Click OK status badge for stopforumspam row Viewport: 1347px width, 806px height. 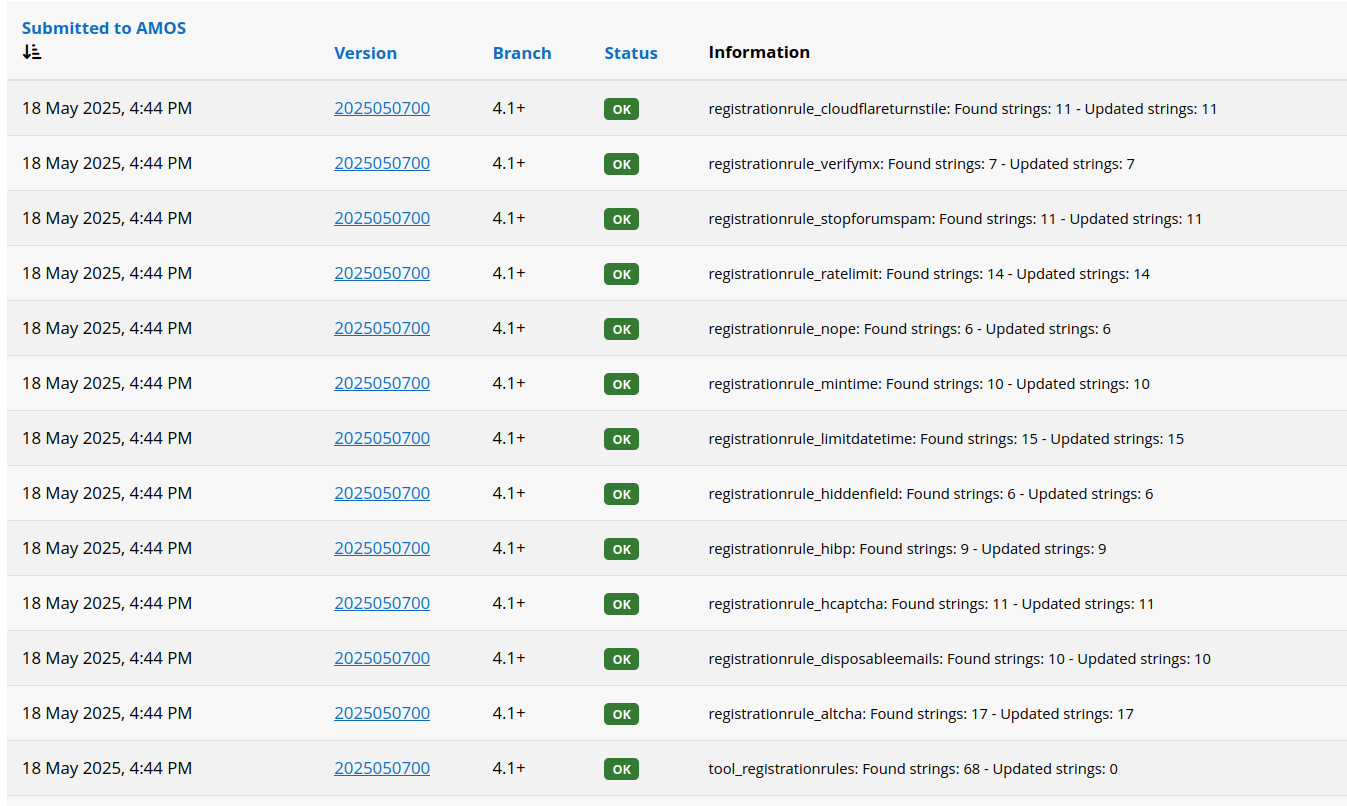[621, 219]
